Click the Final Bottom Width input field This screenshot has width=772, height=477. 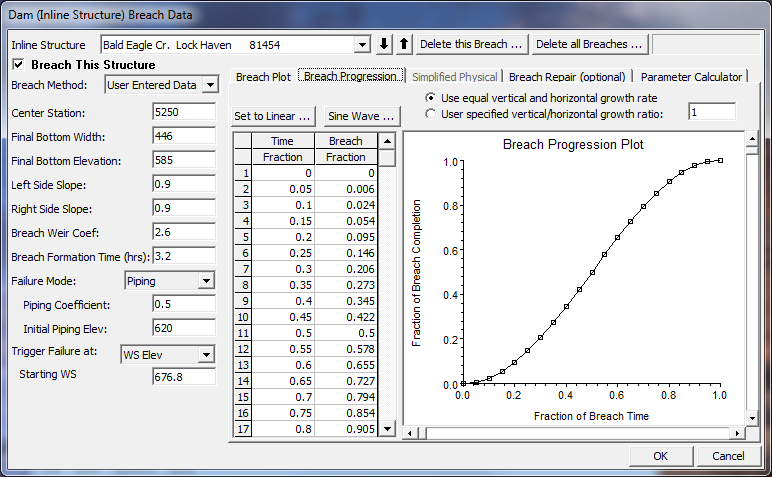coord(184,137)
